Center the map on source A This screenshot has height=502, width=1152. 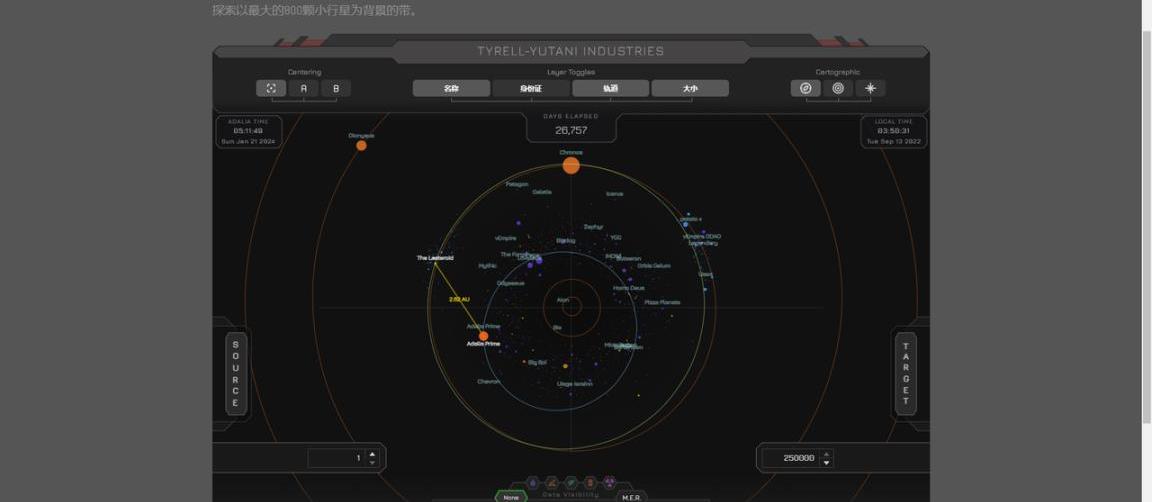point(303,88)
